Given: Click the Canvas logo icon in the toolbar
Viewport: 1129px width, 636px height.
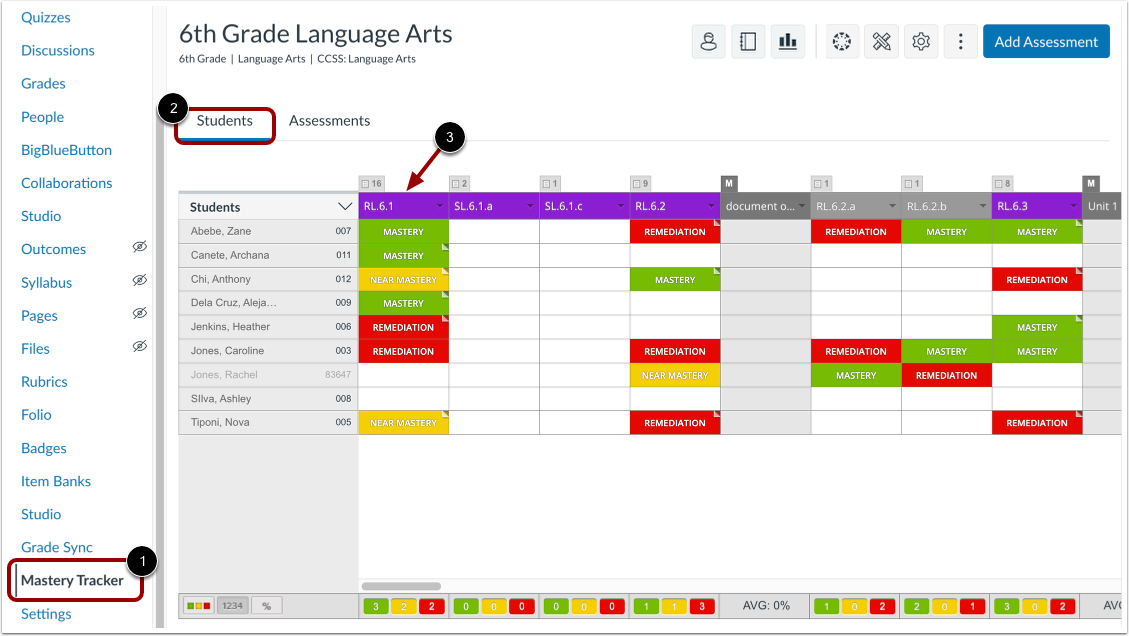Looking at the screenshot, I should (841, 41).
